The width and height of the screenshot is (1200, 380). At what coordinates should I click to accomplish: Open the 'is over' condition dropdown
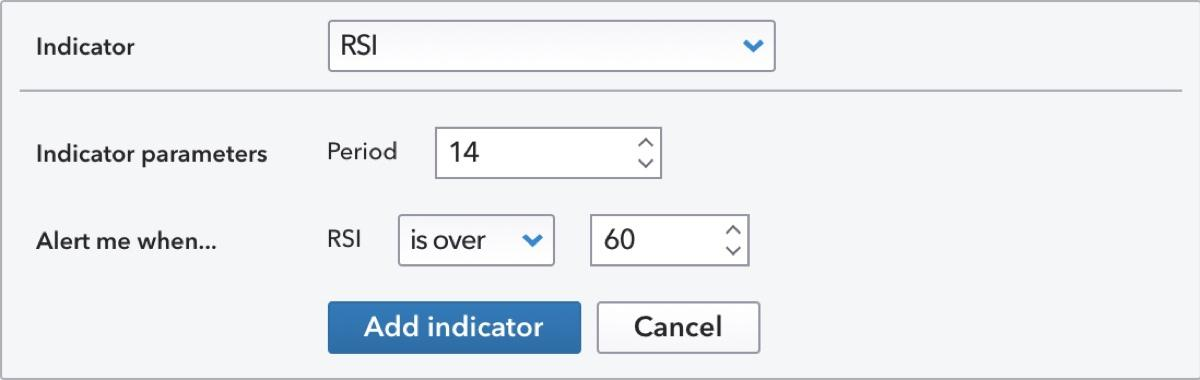(x=476, y=242)
